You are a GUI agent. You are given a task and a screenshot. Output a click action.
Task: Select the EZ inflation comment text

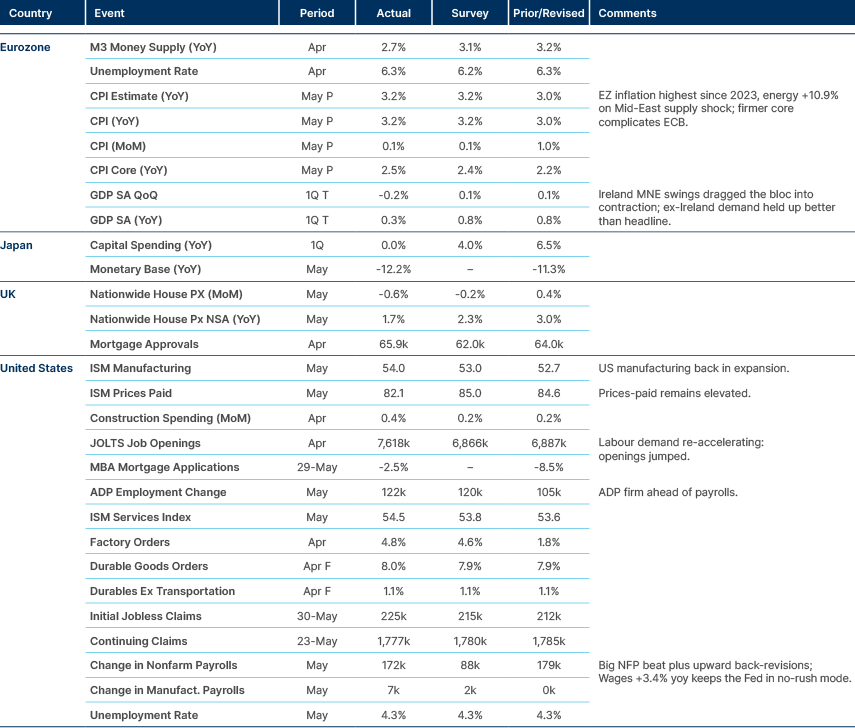tap(718, 109)
